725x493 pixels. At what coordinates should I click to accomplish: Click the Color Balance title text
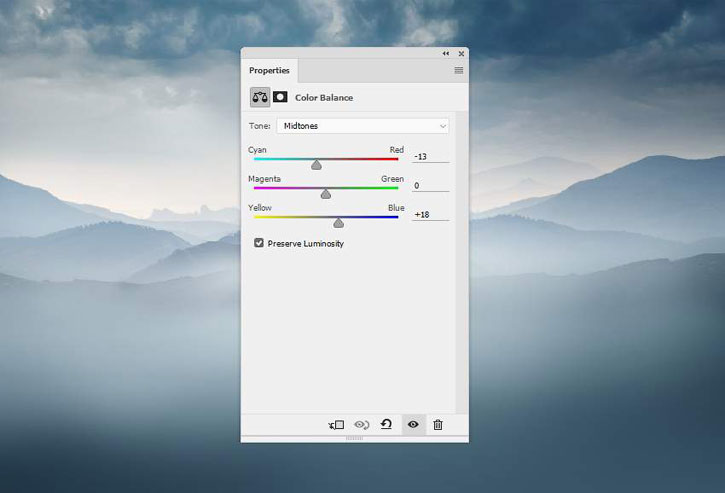click(324, 98)
